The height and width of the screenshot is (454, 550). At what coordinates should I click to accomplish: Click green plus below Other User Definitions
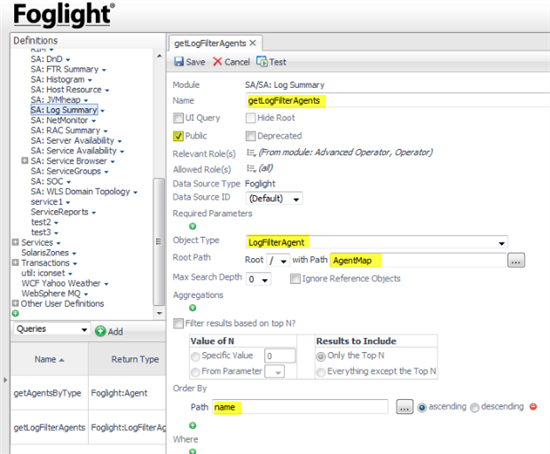(x=15, y=313)
